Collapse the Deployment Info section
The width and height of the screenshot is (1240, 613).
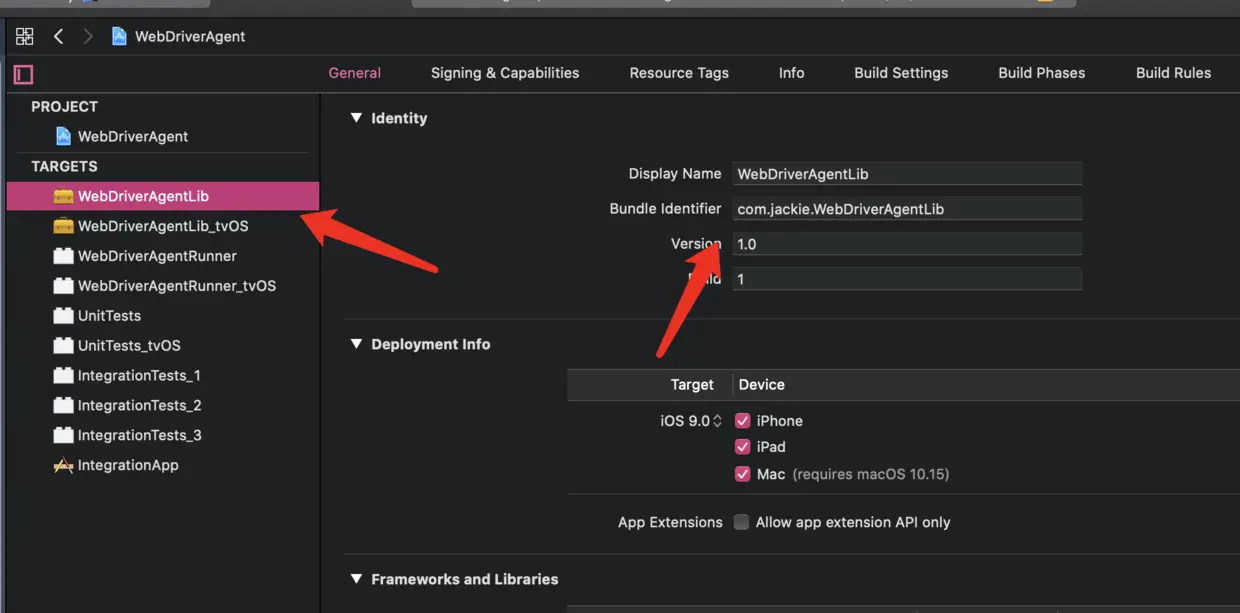coord(355,344)
